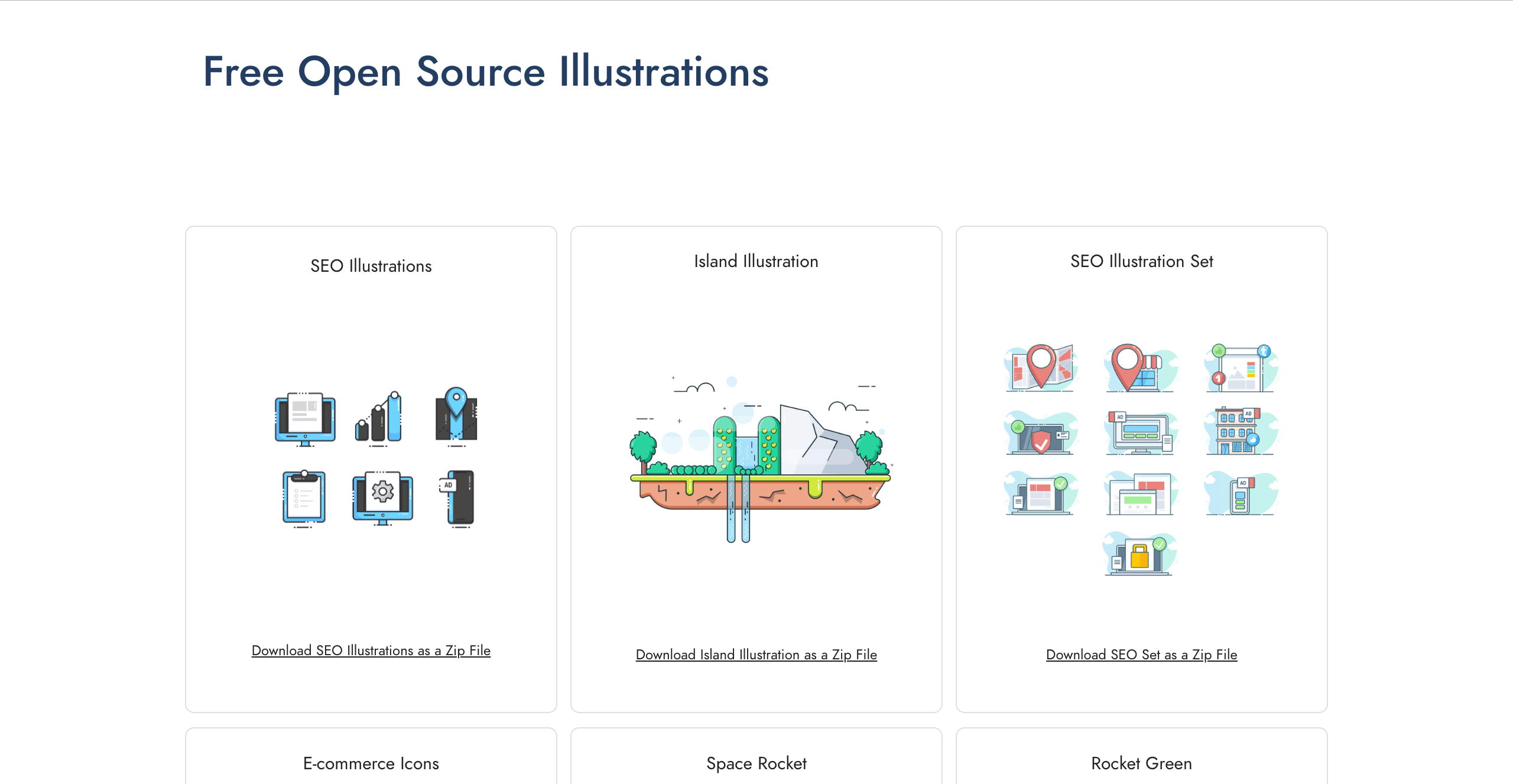The width and height of the screenshot is (1513, 784).
Task: Click the desktop monitor AD banner icon
Action: click(x=1140, y=434)
